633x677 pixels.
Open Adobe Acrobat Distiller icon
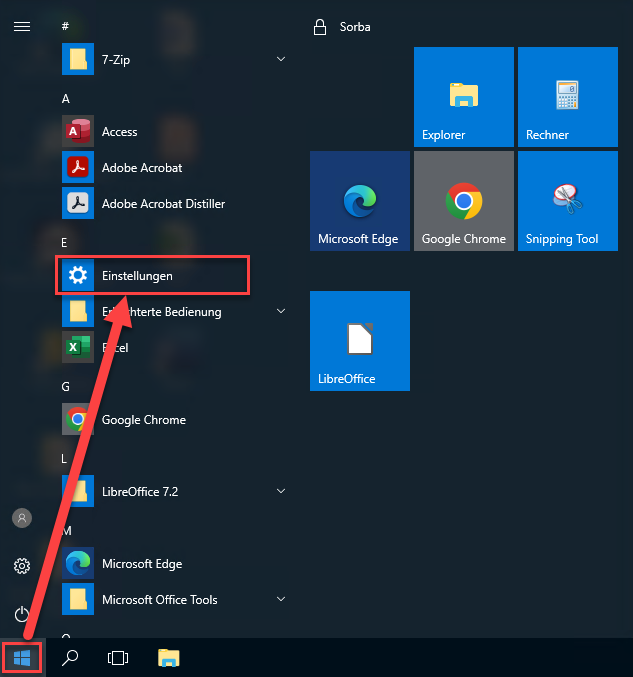[78, 203]
